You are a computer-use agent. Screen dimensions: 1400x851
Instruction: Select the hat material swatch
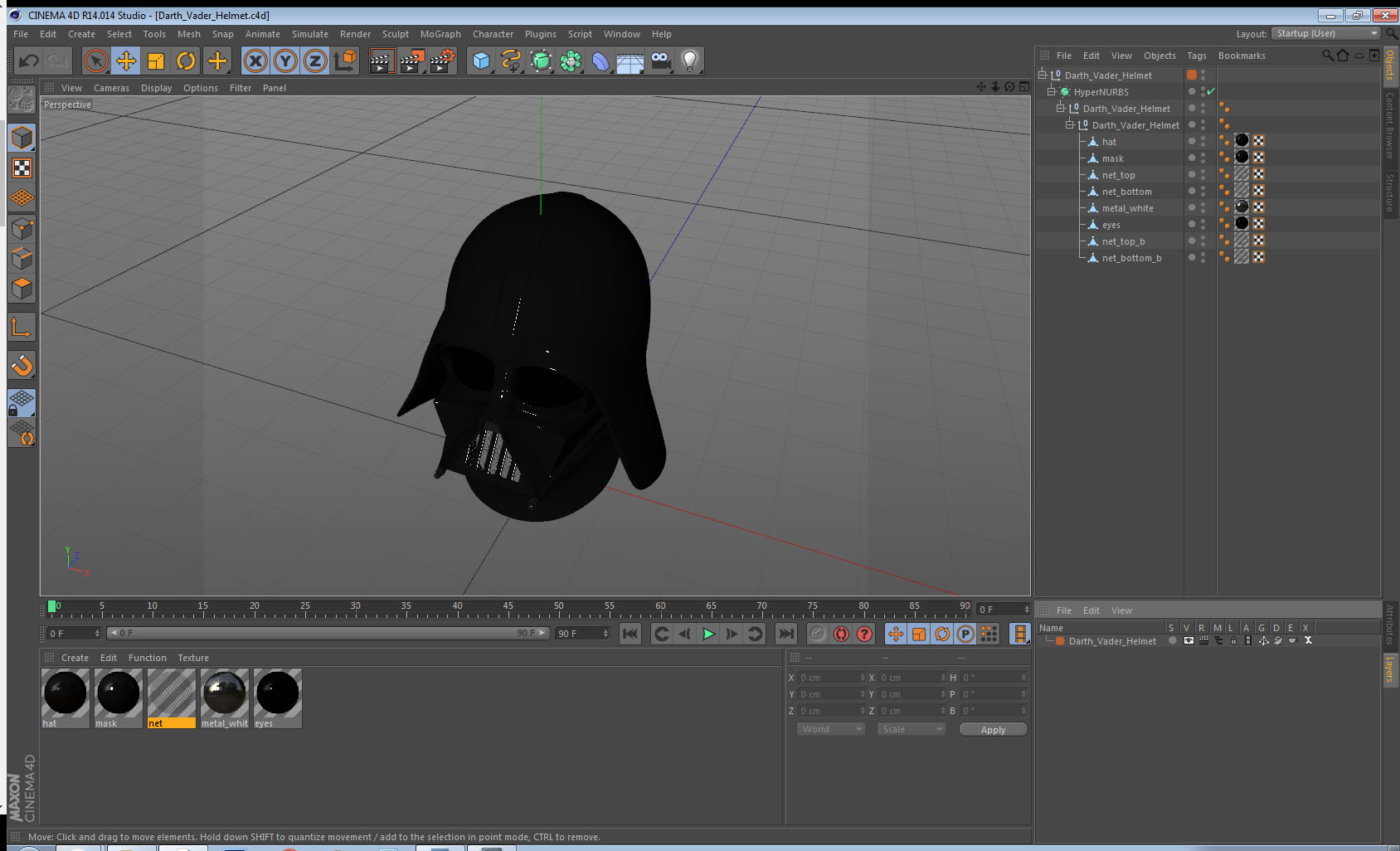pos(66,698)
